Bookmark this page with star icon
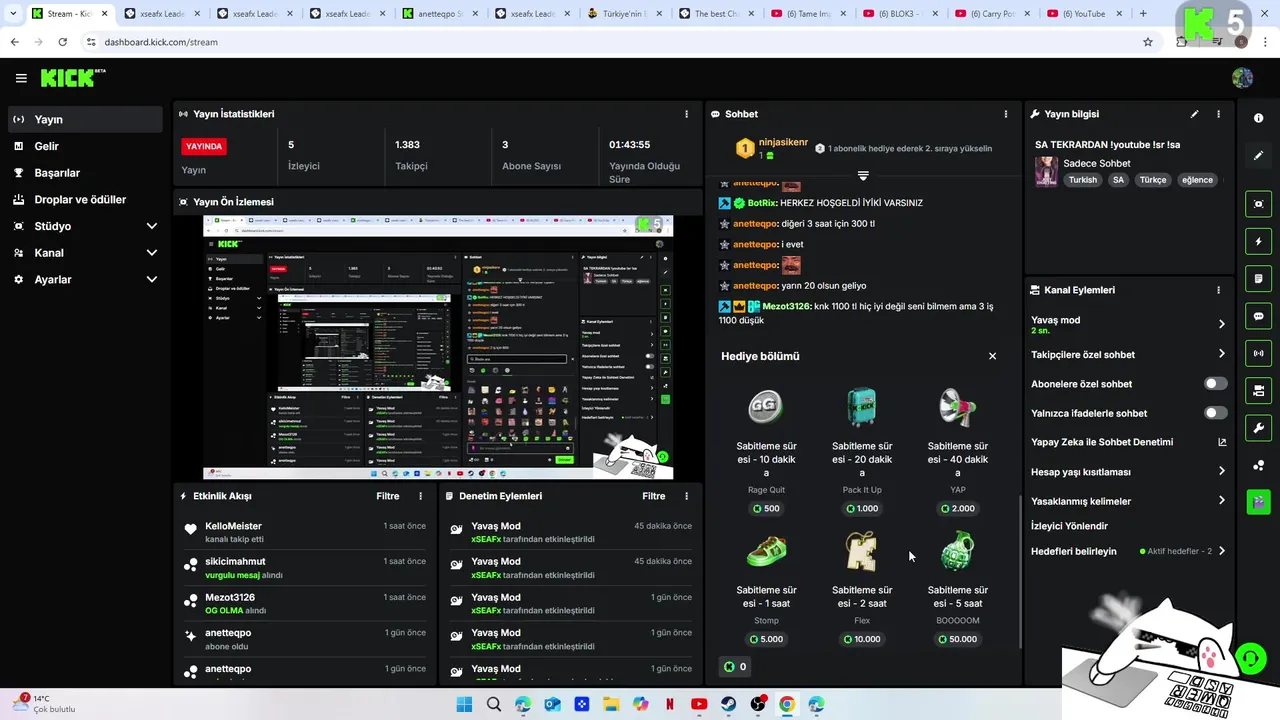This screenshot has height=720, width=1280. point(1148,42)
